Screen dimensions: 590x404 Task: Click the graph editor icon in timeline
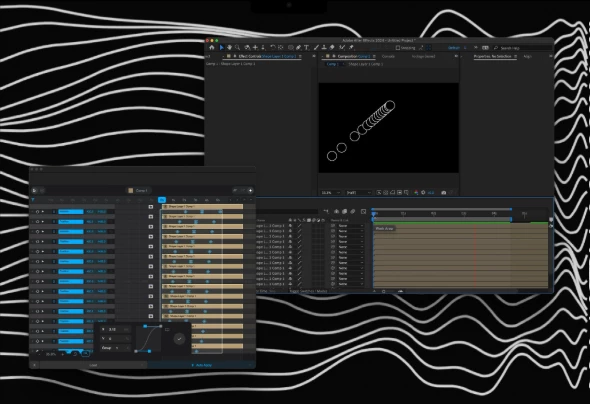click(x=363, y=212)
